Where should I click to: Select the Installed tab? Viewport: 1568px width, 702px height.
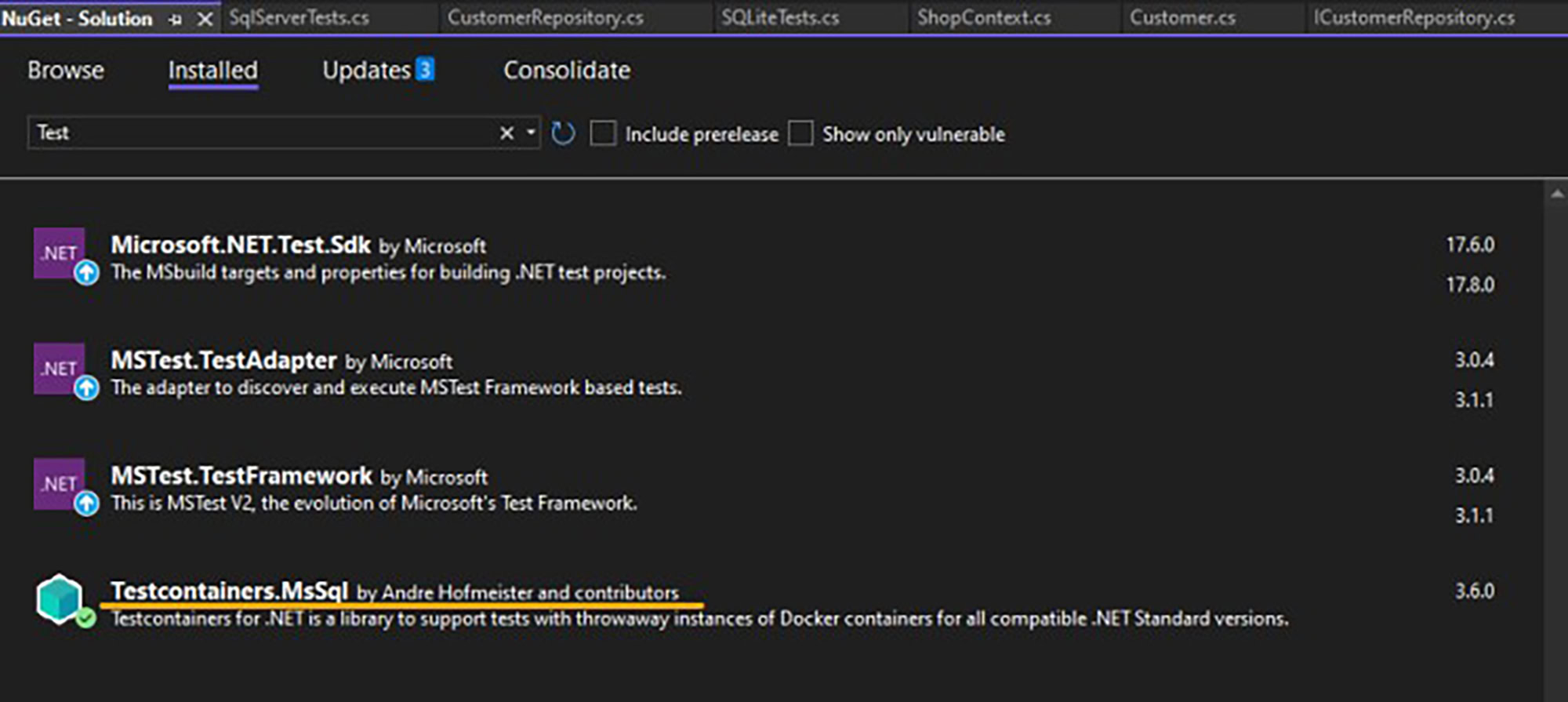(212, 71)
